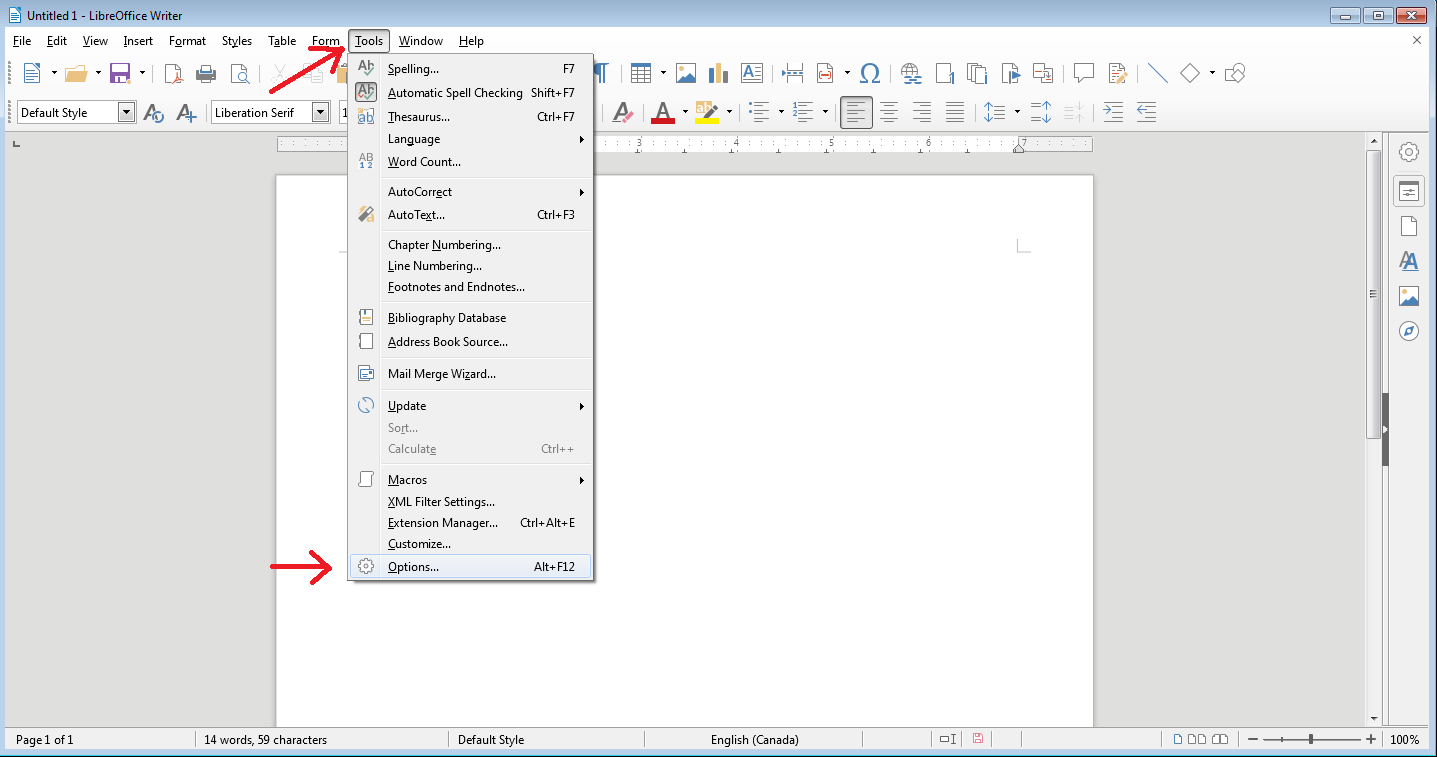Toggle right paragraph alignment
This screenshot has width=1437, height=757.
[x=922, y=113]
